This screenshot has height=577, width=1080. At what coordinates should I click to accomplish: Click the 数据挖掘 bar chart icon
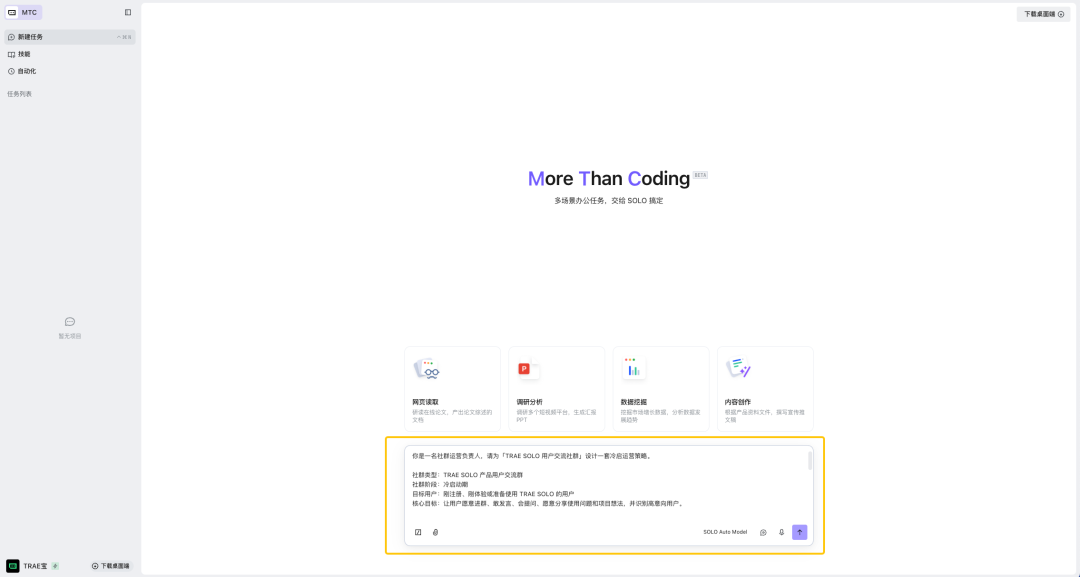click(x=634, y=368)
